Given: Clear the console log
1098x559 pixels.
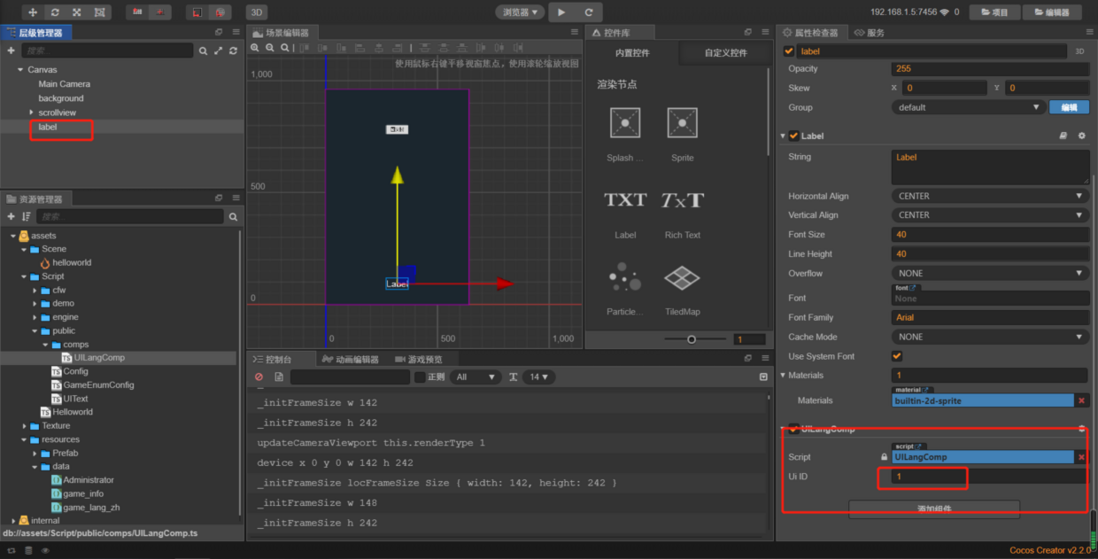Looking at the screenshot, I should [259, 377].
